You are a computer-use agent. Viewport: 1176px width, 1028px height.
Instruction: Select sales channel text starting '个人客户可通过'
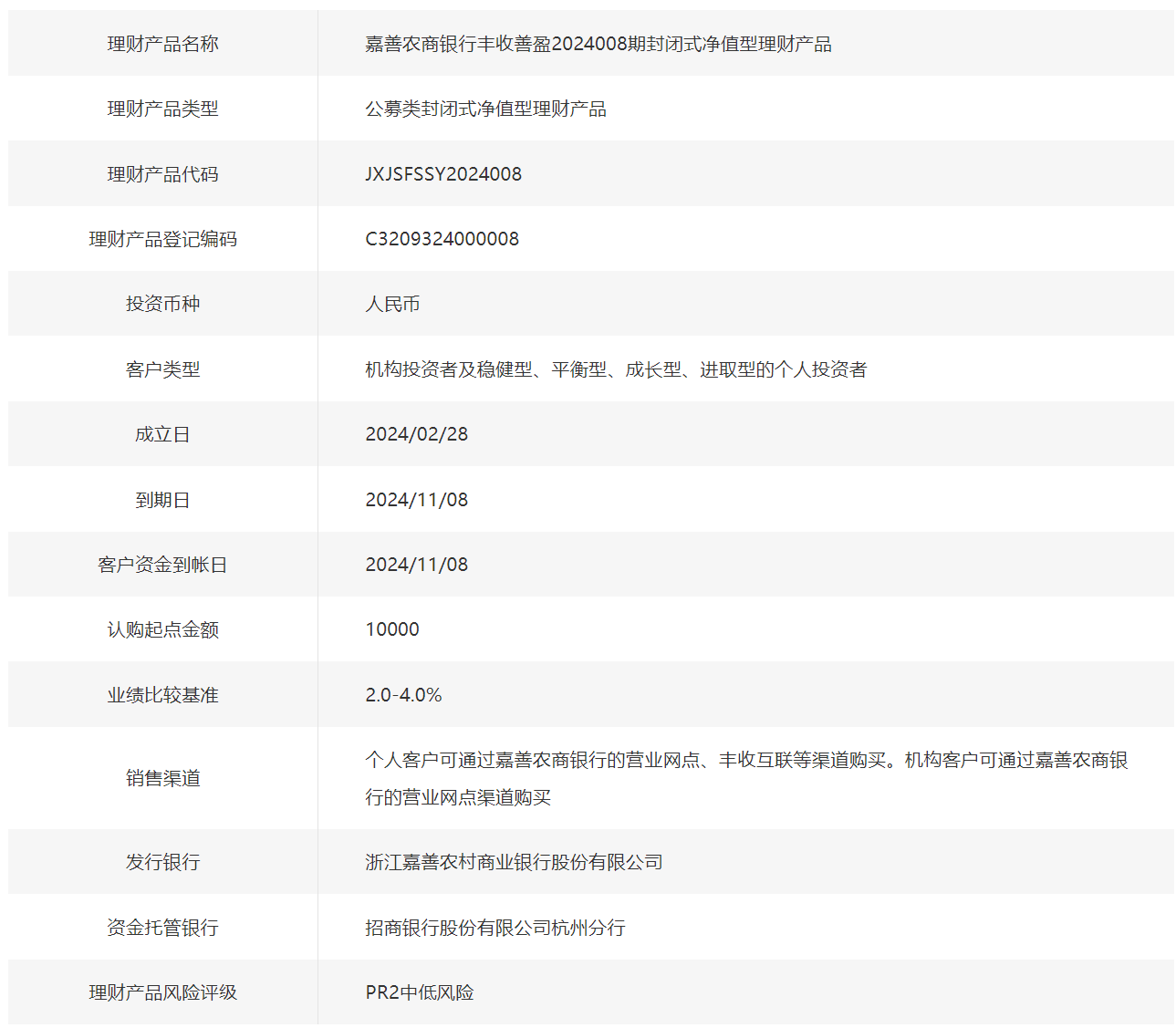tap(746, 778)
